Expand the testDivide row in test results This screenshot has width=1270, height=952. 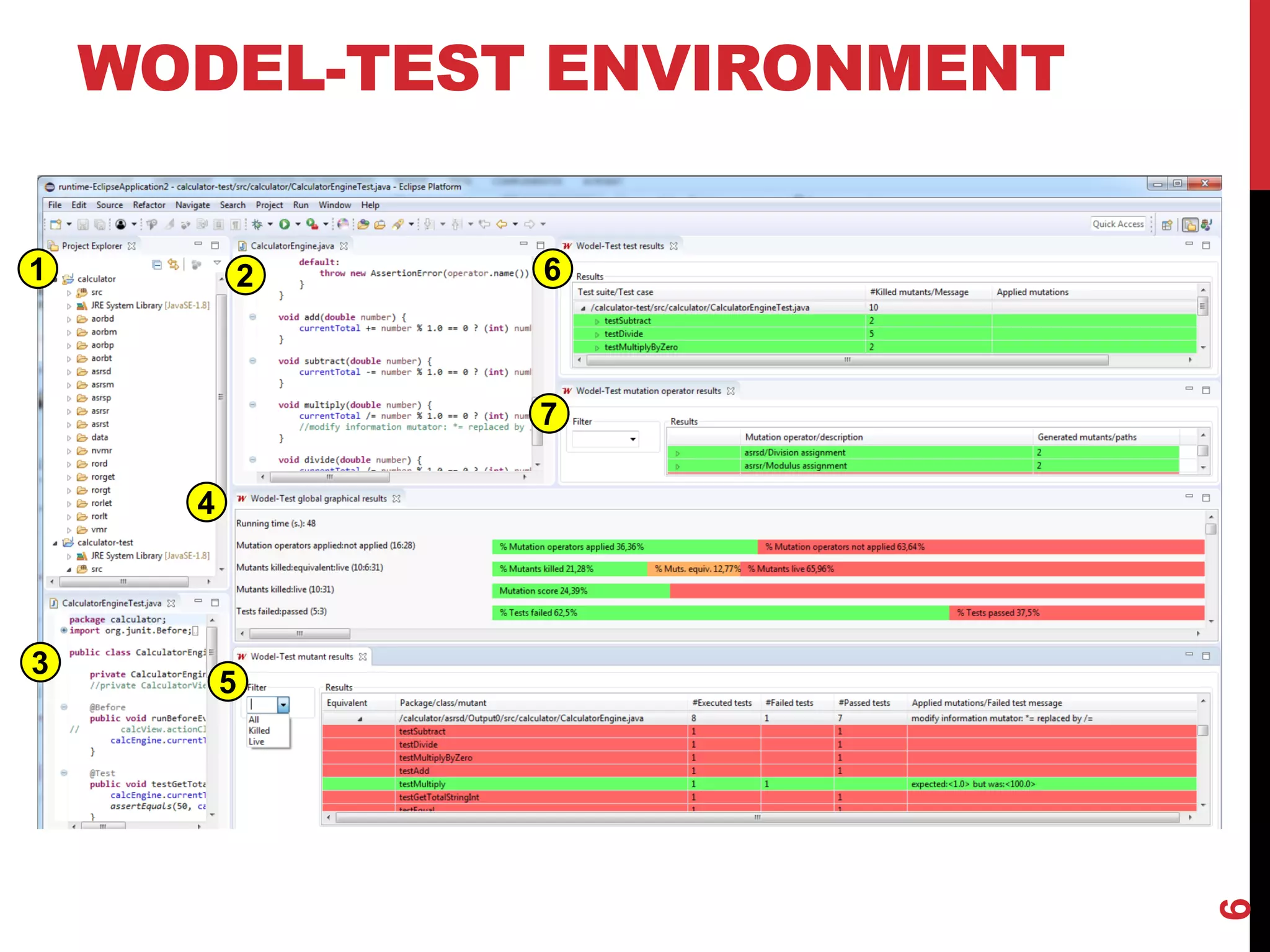[x=597, y=335]
